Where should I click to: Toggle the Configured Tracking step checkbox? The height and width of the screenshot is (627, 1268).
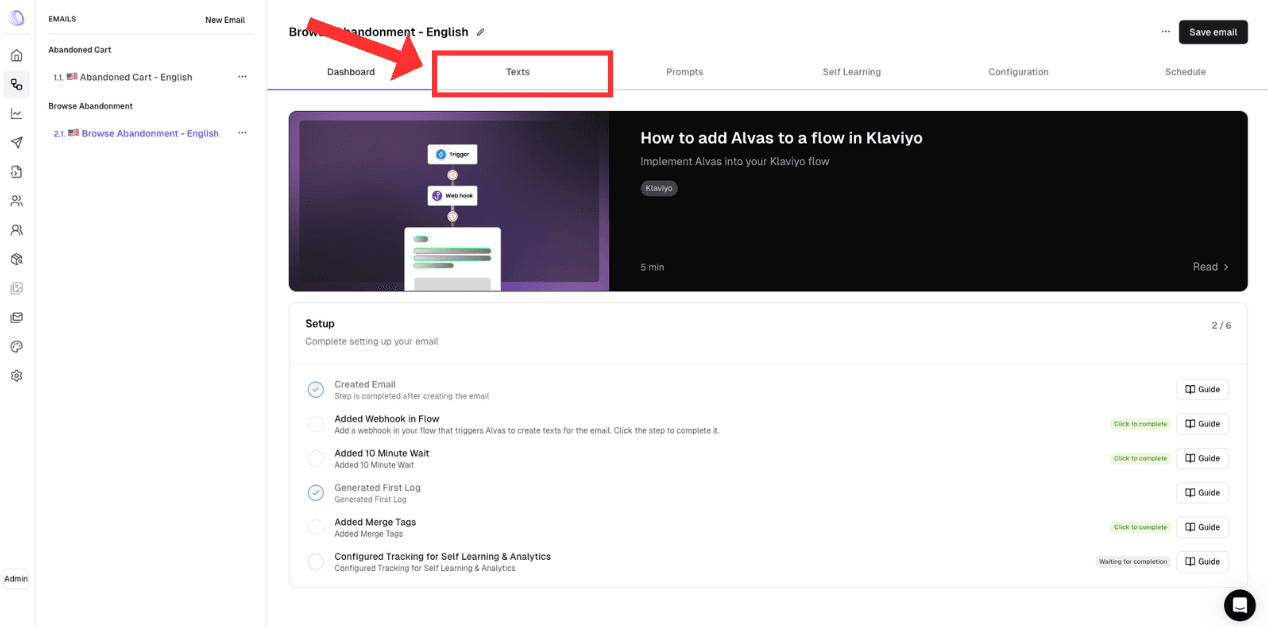coord(316,562)
